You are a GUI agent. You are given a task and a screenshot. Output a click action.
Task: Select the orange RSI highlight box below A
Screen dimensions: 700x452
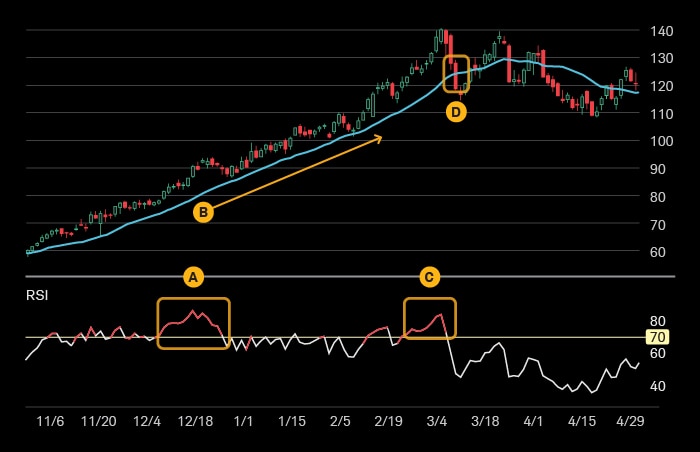193,323
